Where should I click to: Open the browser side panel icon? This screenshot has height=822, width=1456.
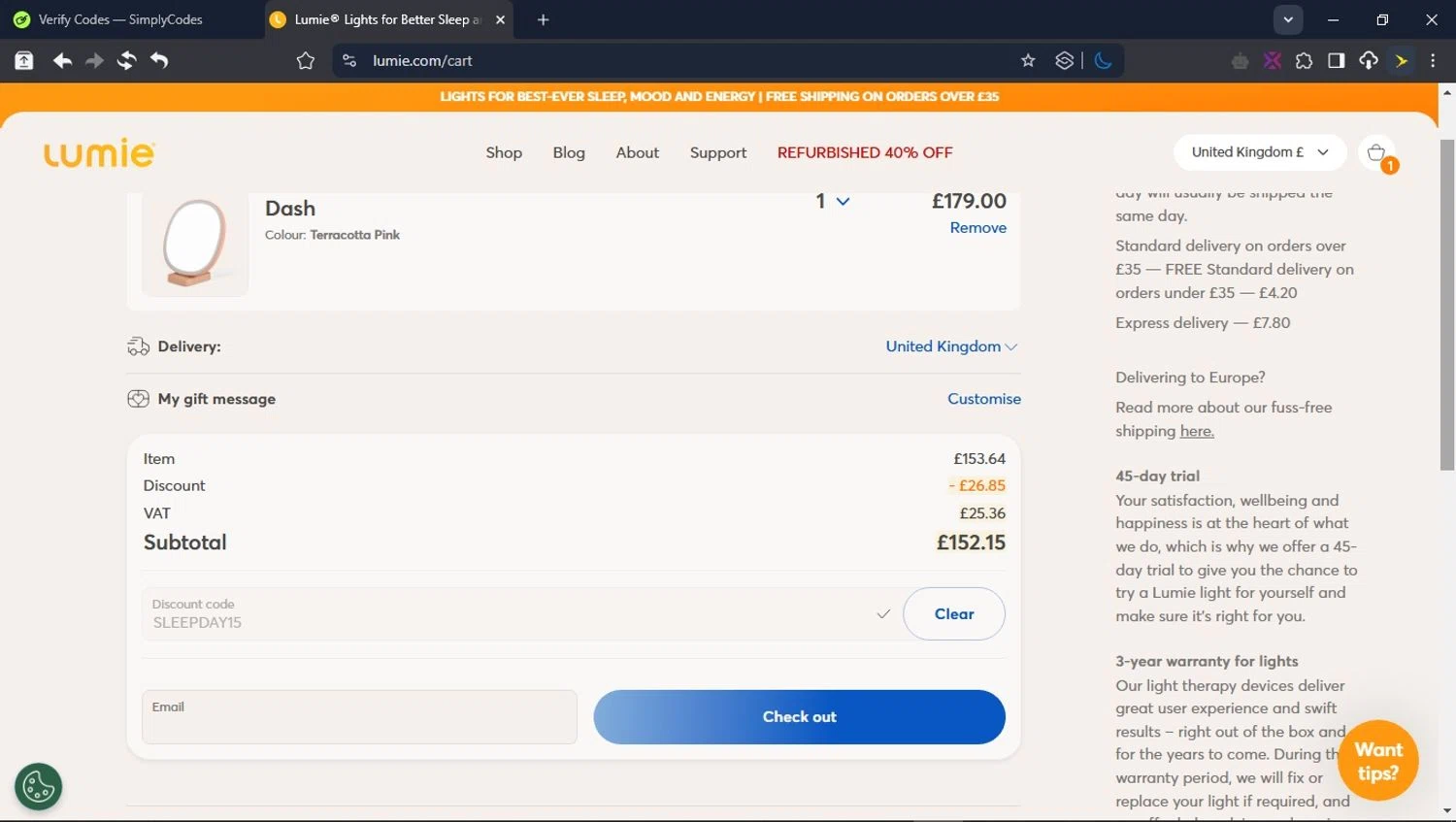pos(1337,60)
